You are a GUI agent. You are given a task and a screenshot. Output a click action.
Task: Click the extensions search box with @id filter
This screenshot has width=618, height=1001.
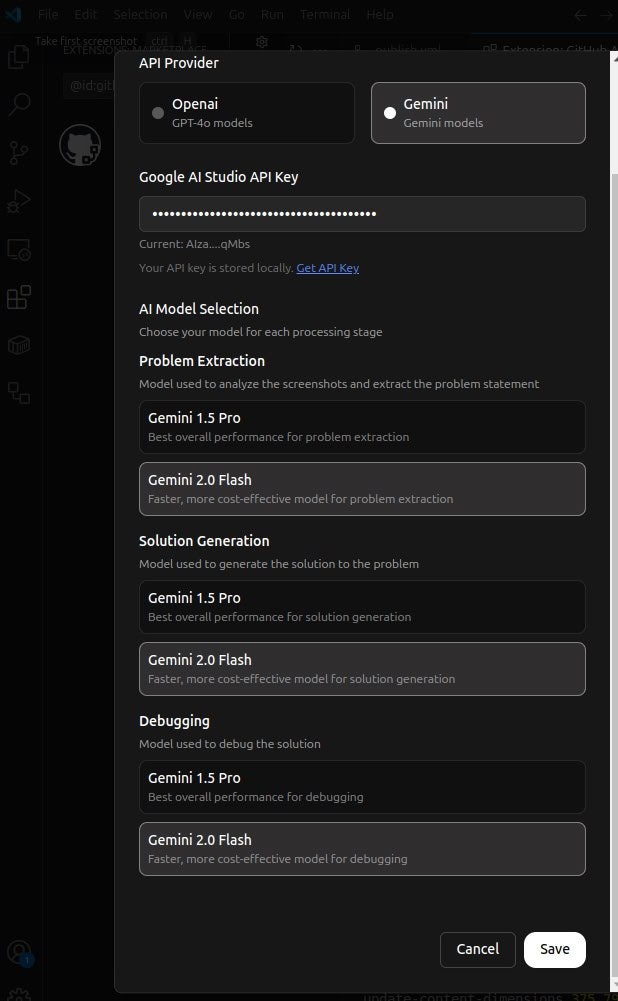[x=89, y=86]
